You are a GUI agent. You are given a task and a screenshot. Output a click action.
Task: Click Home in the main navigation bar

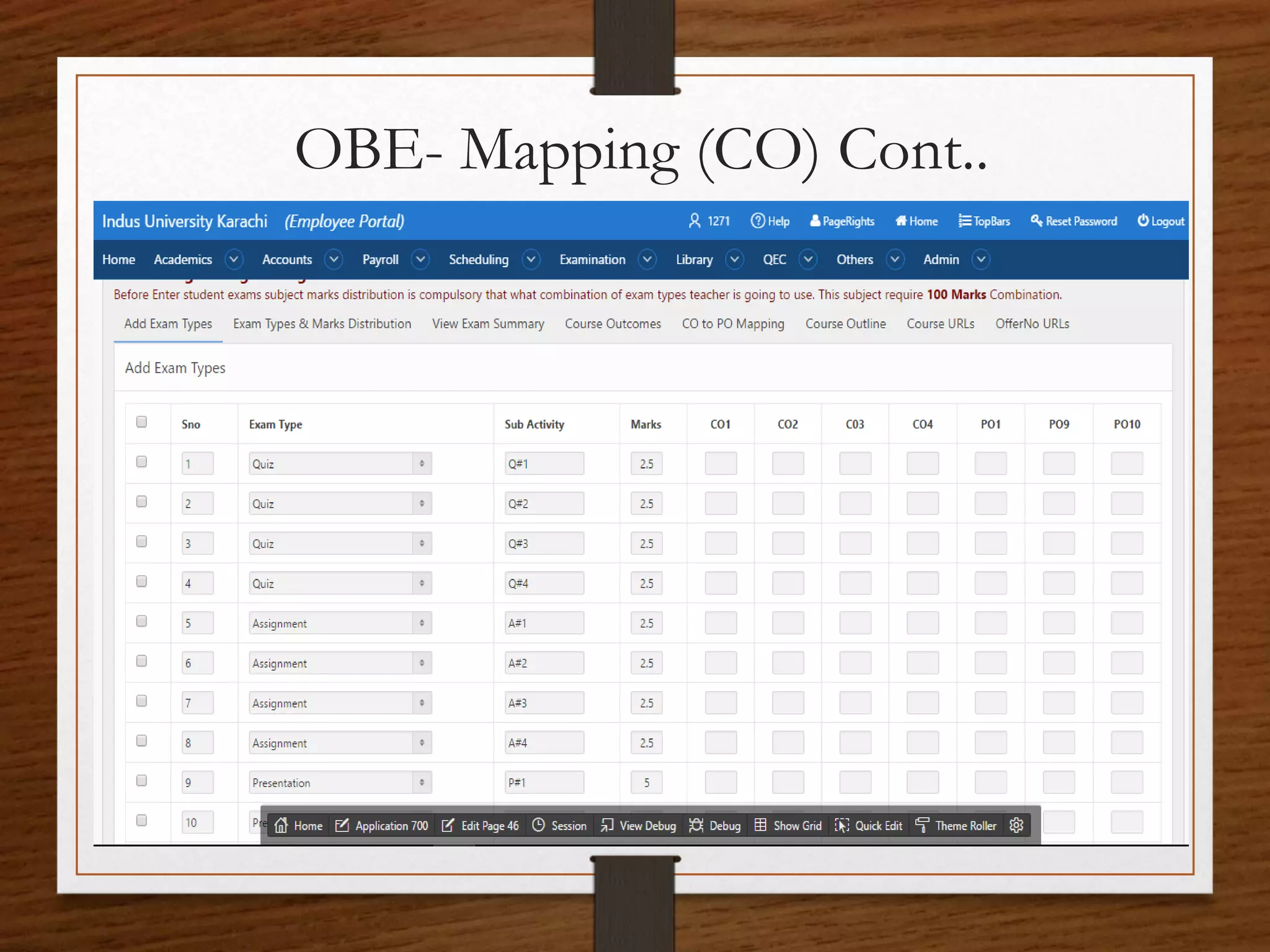coord(118,260)
